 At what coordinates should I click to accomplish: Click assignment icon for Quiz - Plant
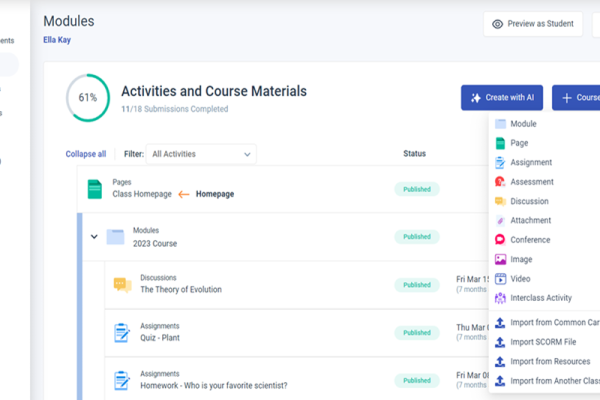pos(122,333)
